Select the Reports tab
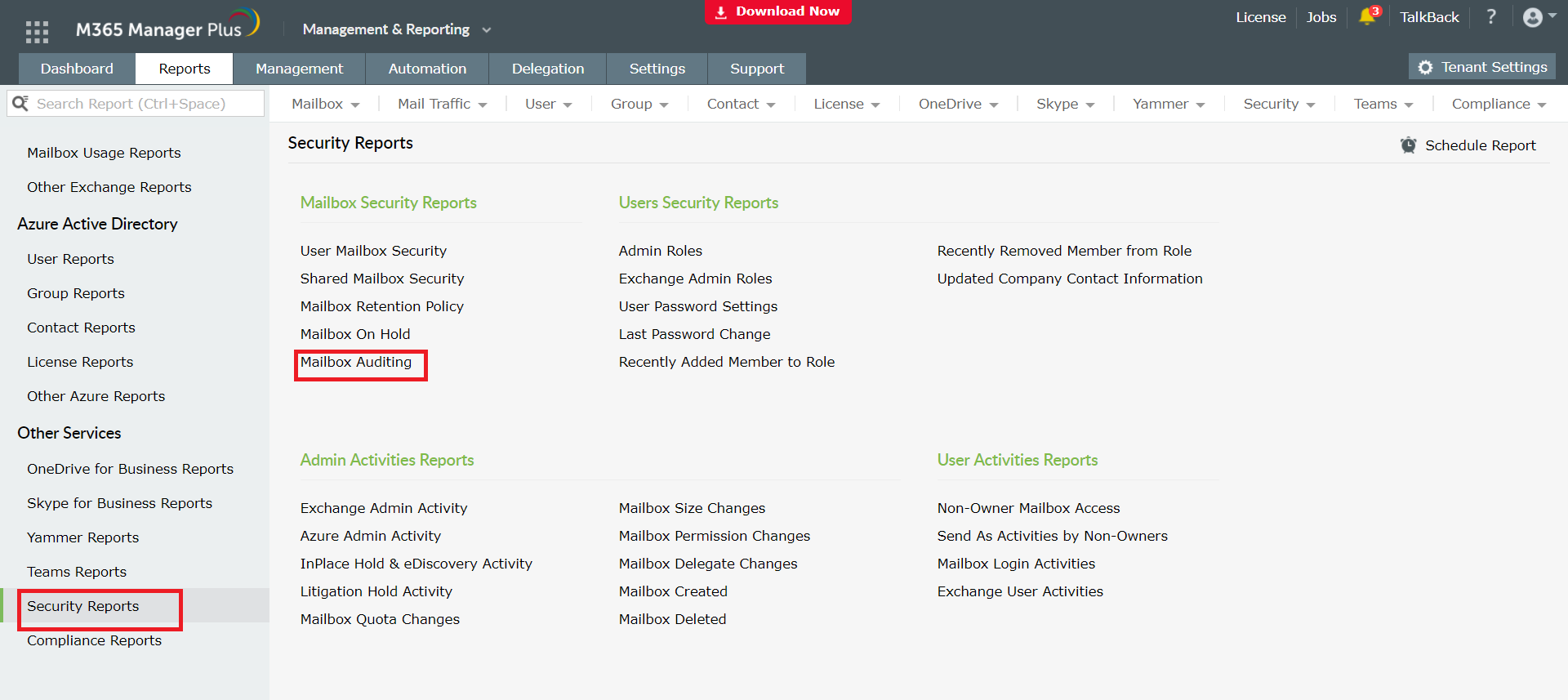1568x700 pixels. pyautogui.click(x=185, y=69)
